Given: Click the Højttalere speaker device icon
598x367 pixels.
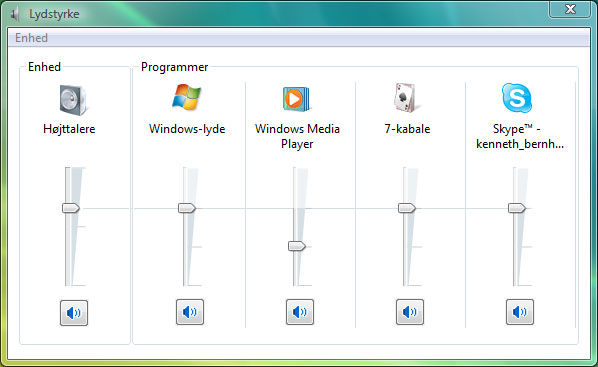Looking at the screenshot, I should (73, 100).
